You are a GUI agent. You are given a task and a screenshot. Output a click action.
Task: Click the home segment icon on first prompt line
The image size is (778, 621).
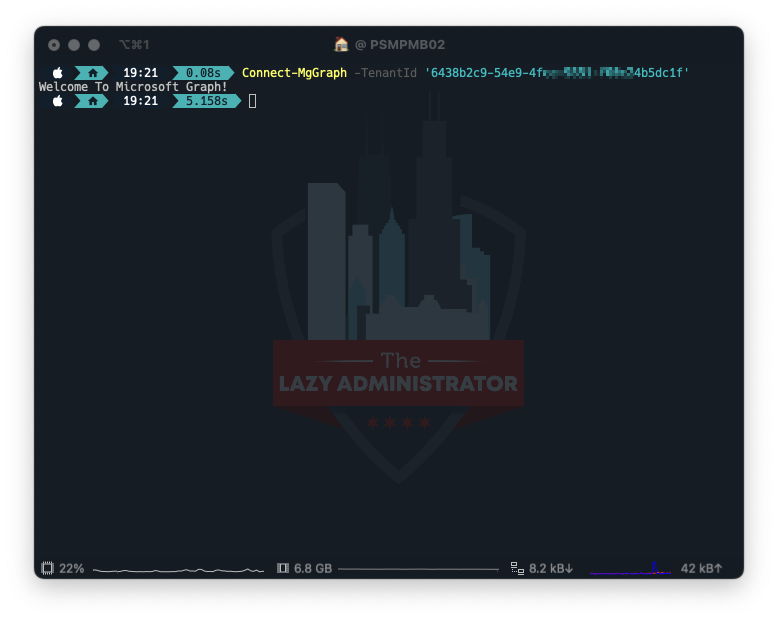click(92, 73)
